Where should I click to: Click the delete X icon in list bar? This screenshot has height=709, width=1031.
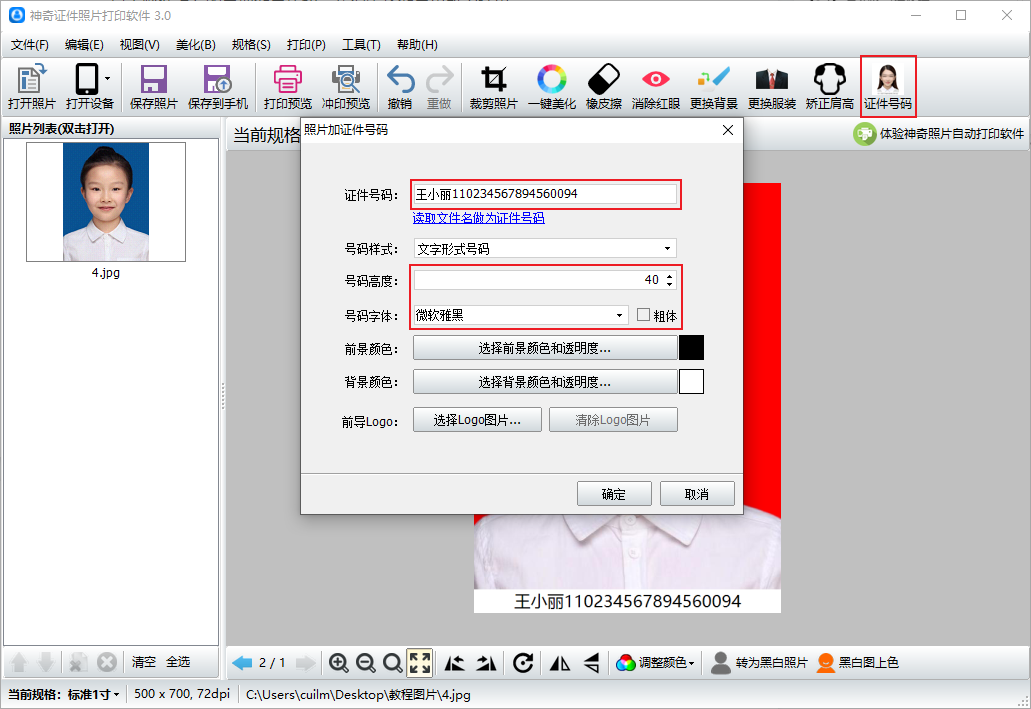pos(107,662)
